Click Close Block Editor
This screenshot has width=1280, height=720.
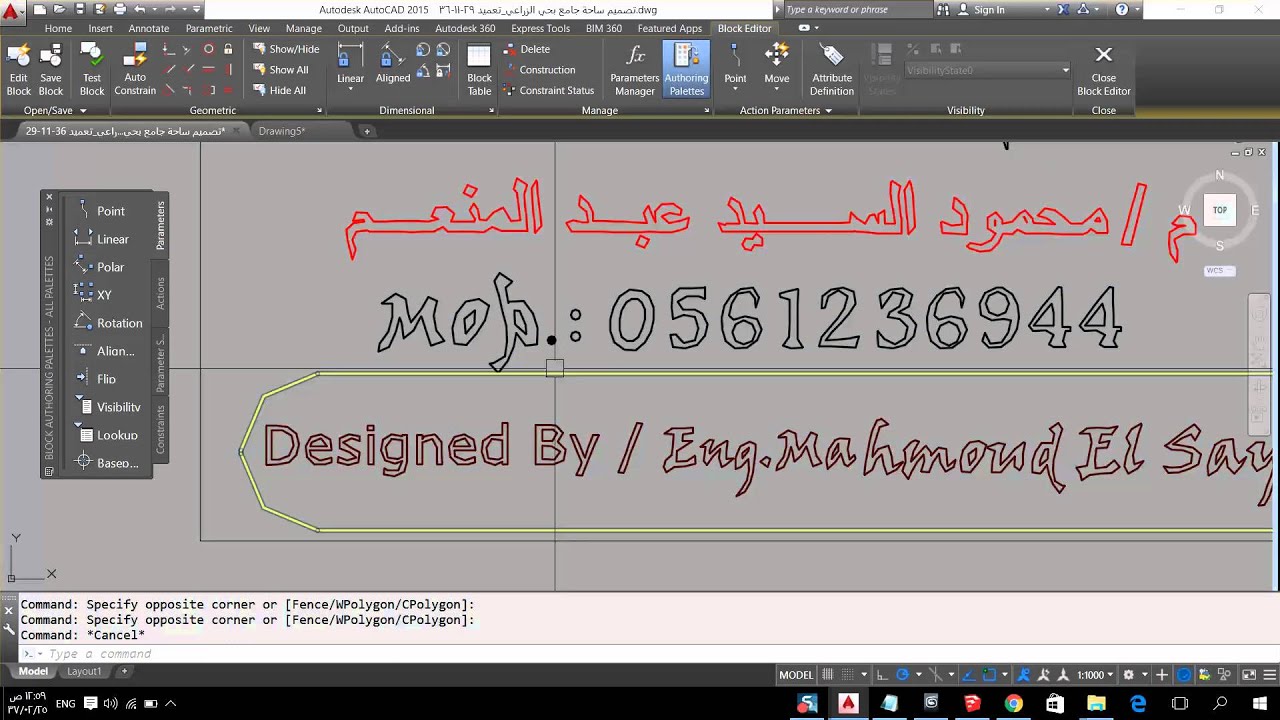tap(1103, 70)
